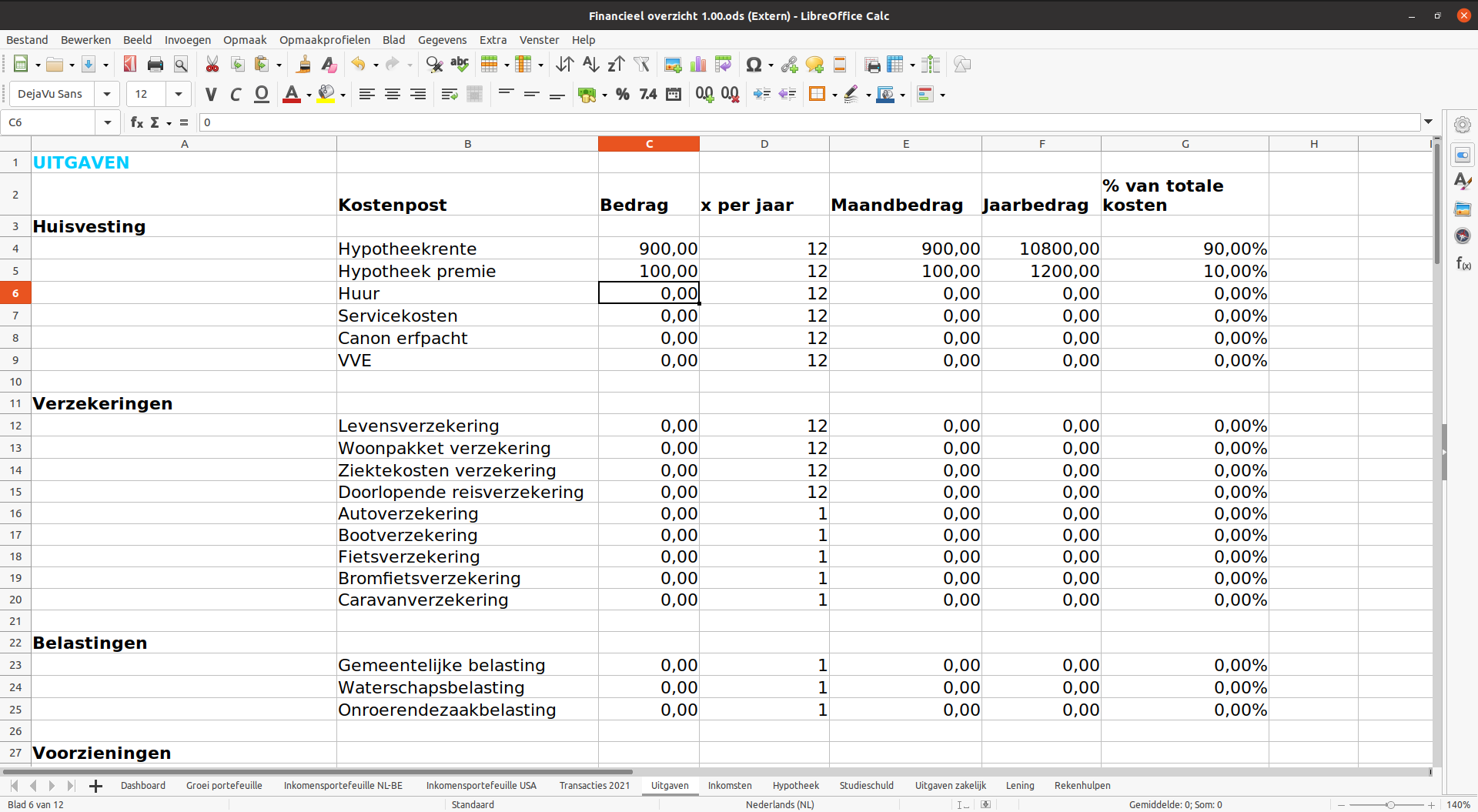Cut selection with scissors icon

(212, 65)
